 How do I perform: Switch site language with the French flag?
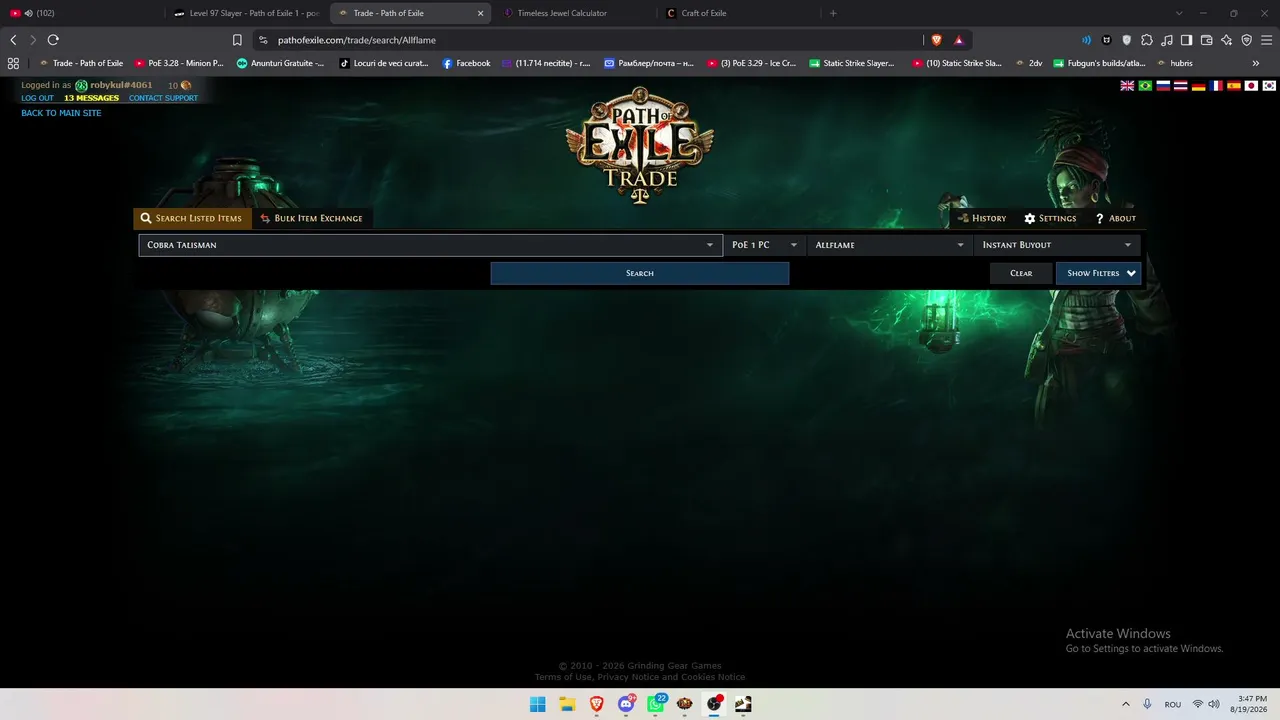click(x=1216, y=86)
